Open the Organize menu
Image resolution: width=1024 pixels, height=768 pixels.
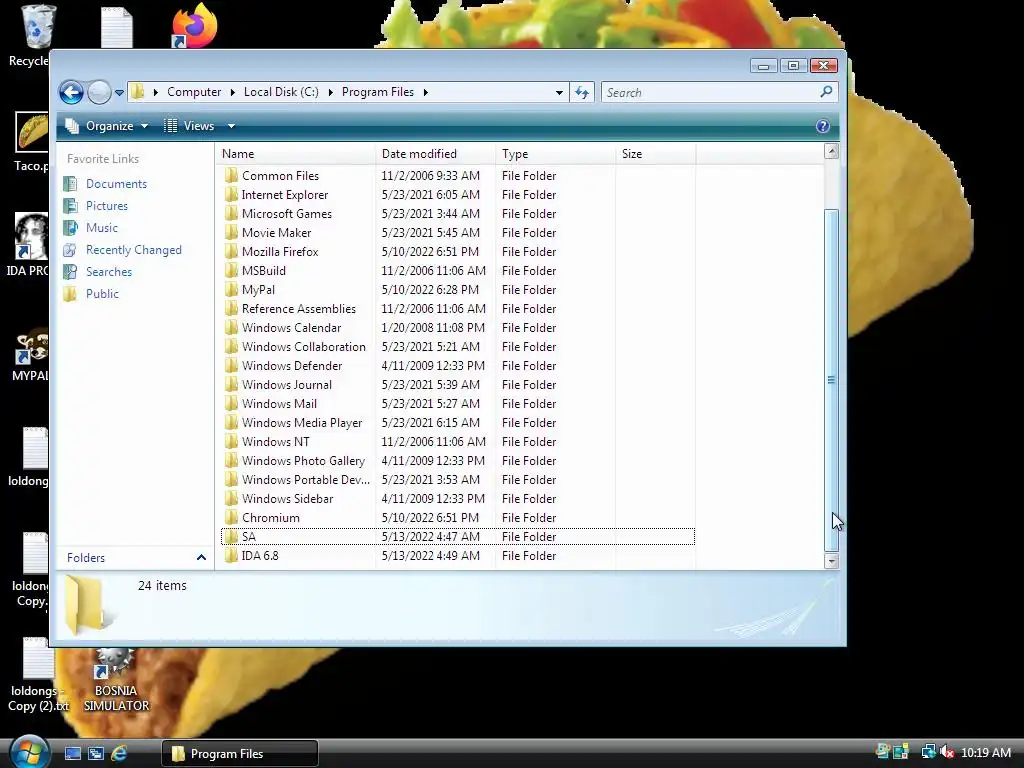tap(107, 126)
